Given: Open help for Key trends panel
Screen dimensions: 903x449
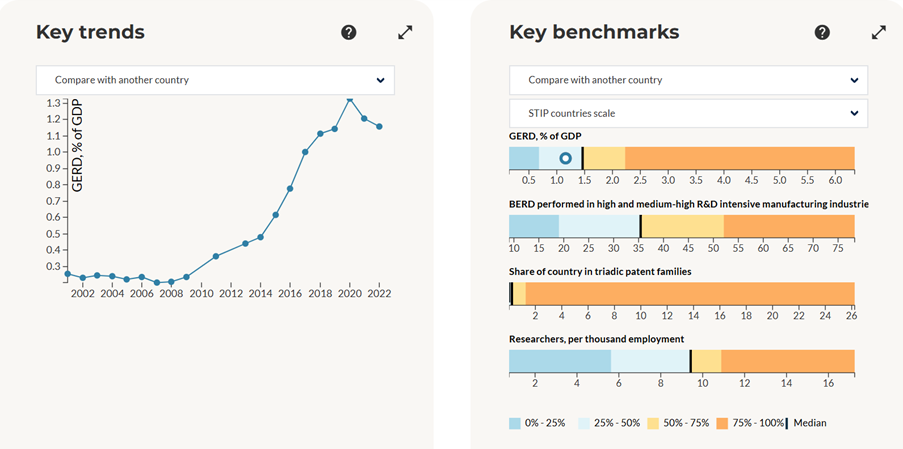Looking at the screenshot, I should 348,32.
